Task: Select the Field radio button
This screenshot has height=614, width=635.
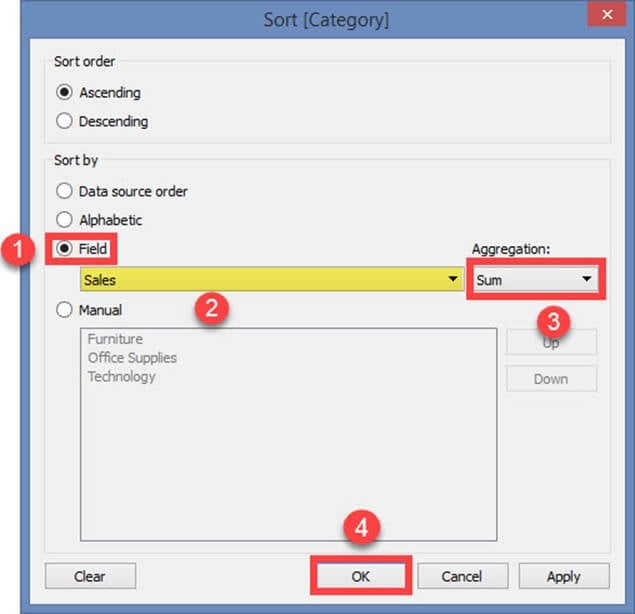Action: coord(65,250)
